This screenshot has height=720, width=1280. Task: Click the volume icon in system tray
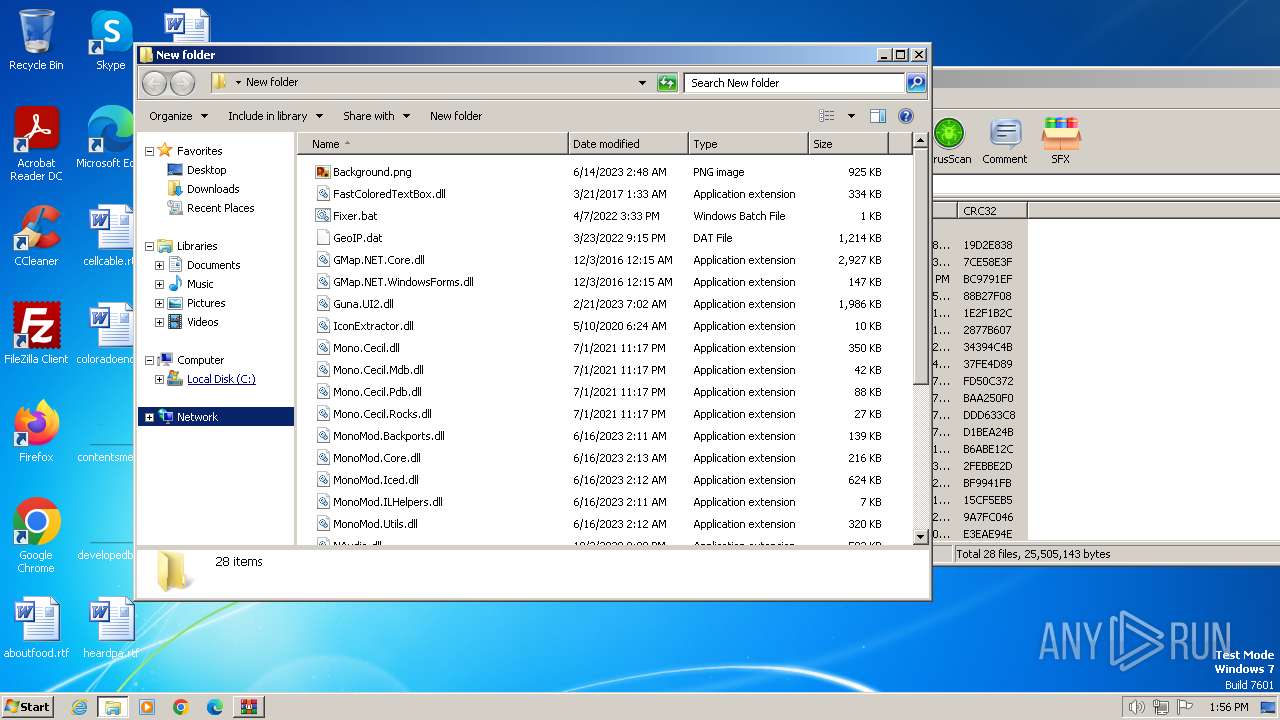pos(1136,707)
